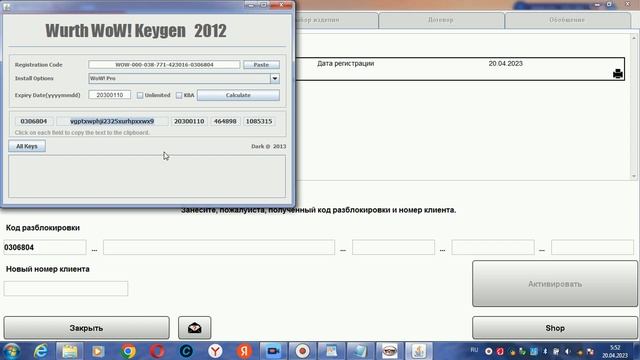Click the Новый номер клиента input field
This screenshot has width=640, height=360.
(x=66, y=289)
